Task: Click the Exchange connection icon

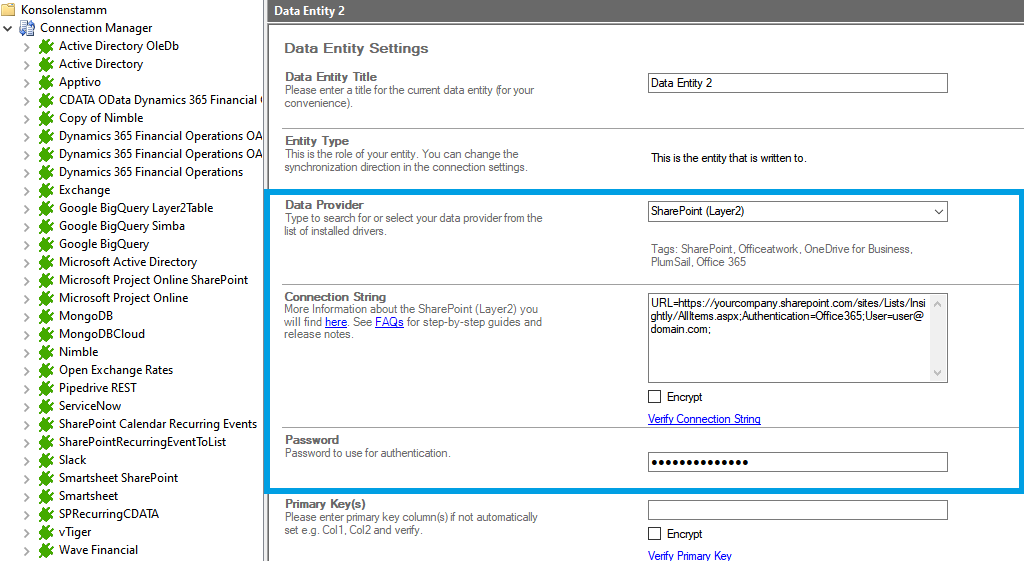Action: point(46,190)
